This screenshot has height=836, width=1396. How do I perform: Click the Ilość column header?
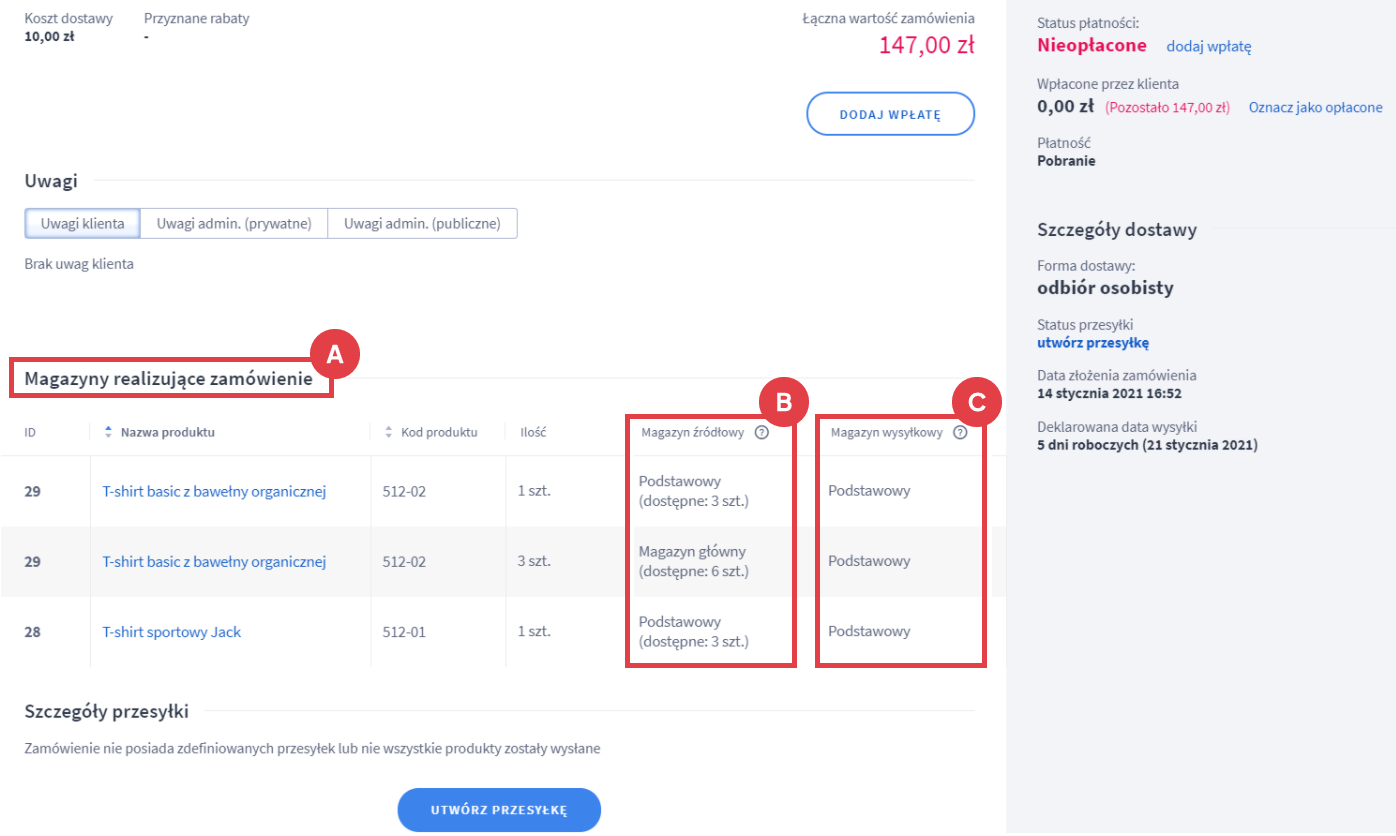[533, 431]
